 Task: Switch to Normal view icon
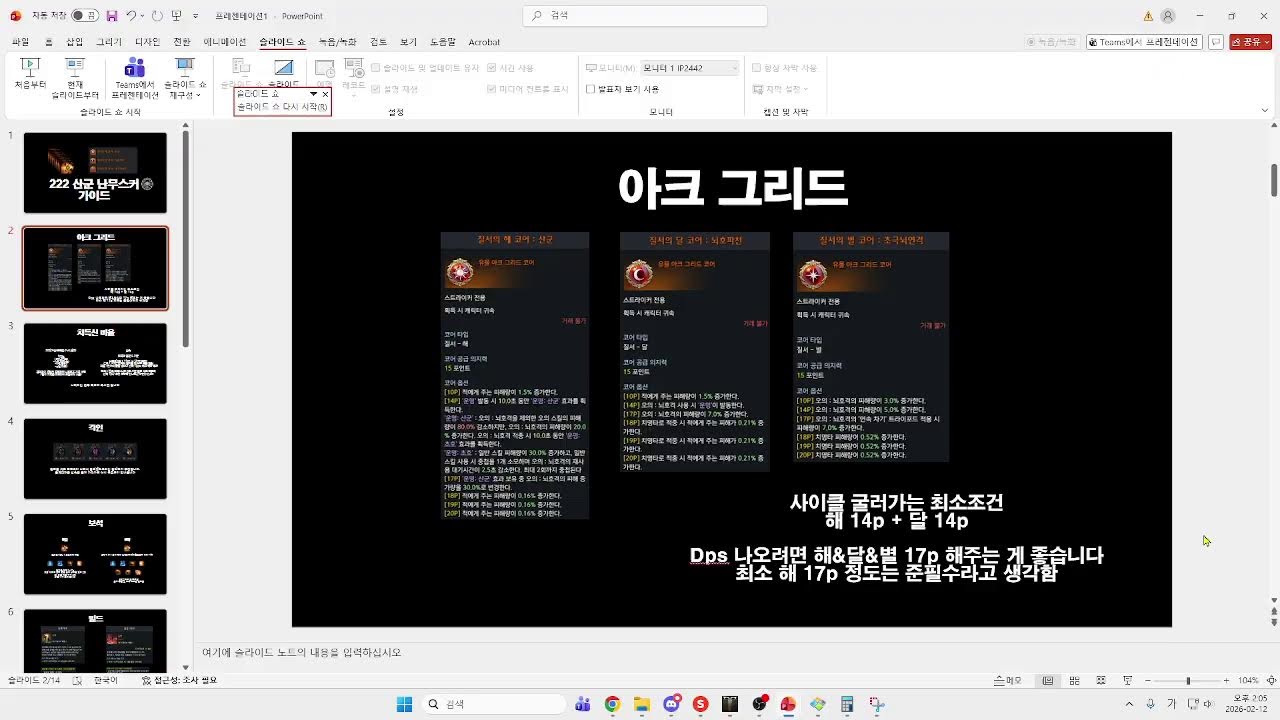coord(1048,680)
